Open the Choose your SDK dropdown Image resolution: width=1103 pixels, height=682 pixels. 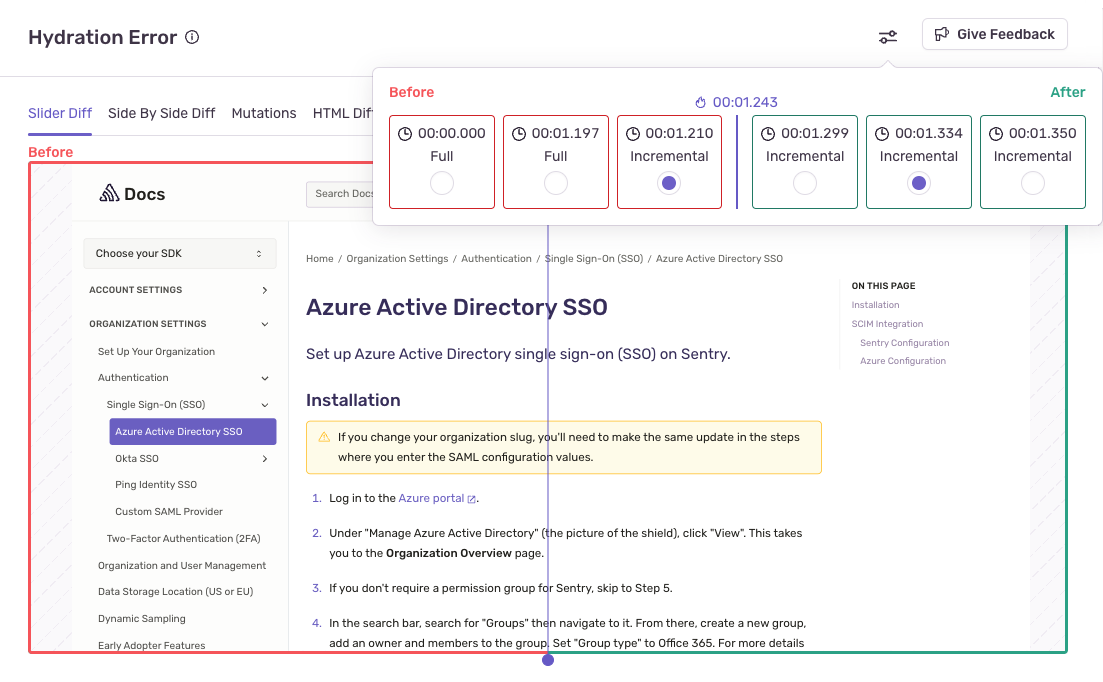(x=179, y=253)
